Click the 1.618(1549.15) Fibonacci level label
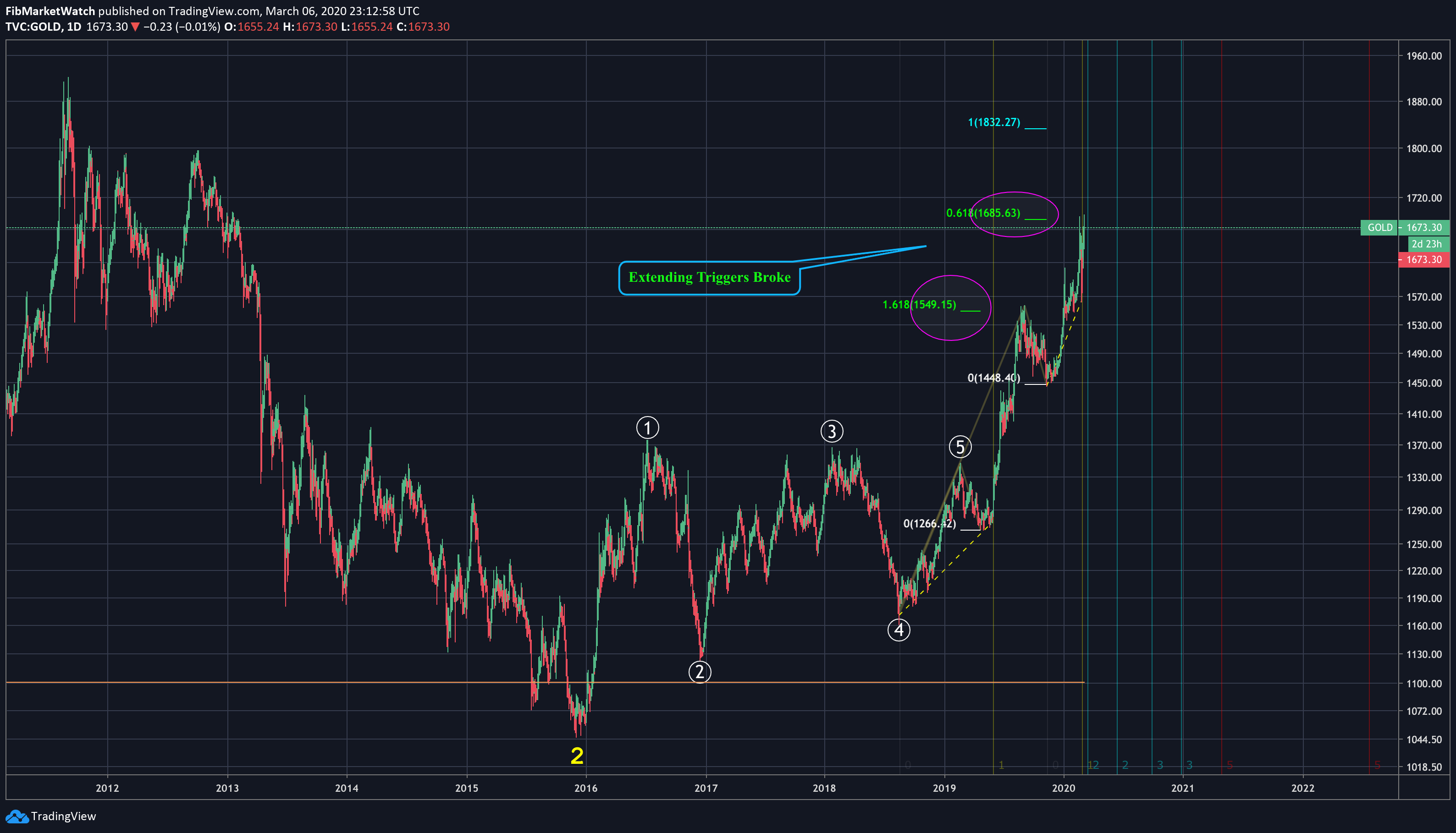Viewport: 1456px width, 833px height. [x=919, y=304]
